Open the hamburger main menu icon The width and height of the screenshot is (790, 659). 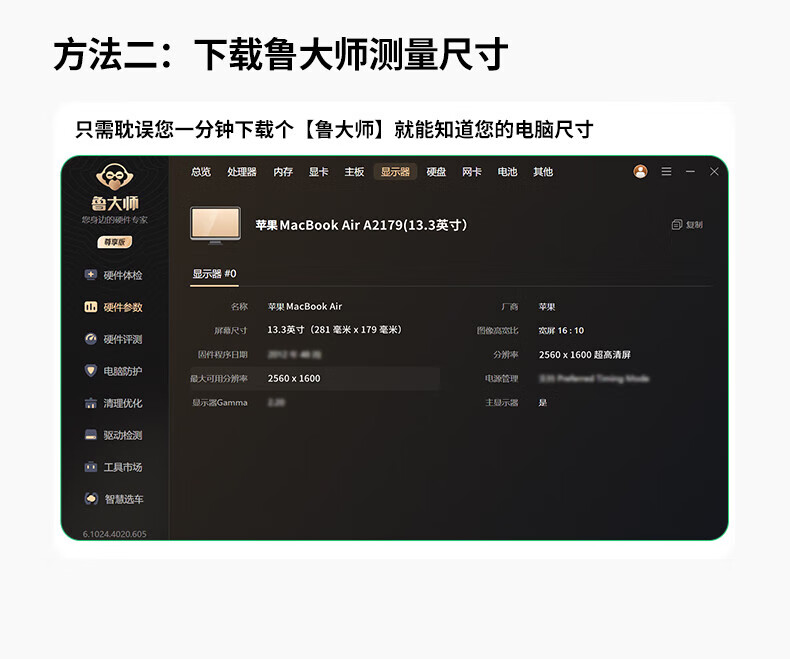[x=666, y=172]
